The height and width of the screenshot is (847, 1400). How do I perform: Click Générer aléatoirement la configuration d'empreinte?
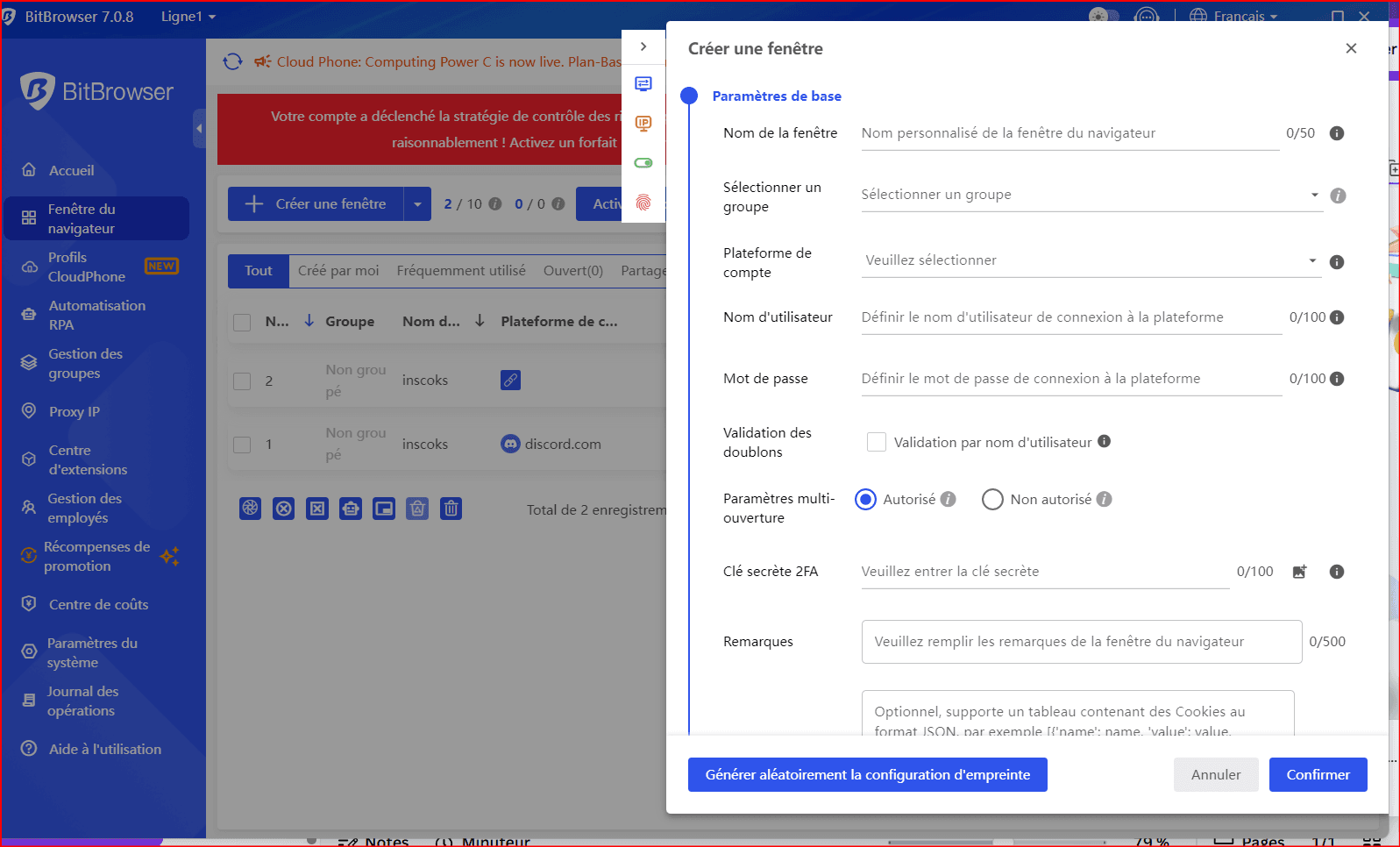click(867, 774)
